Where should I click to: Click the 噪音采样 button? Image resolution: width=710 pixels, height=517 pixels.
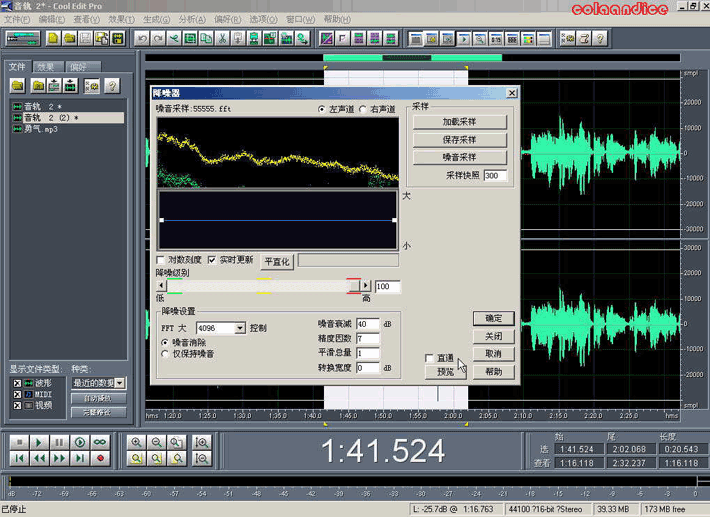click(x=459, y=157)
